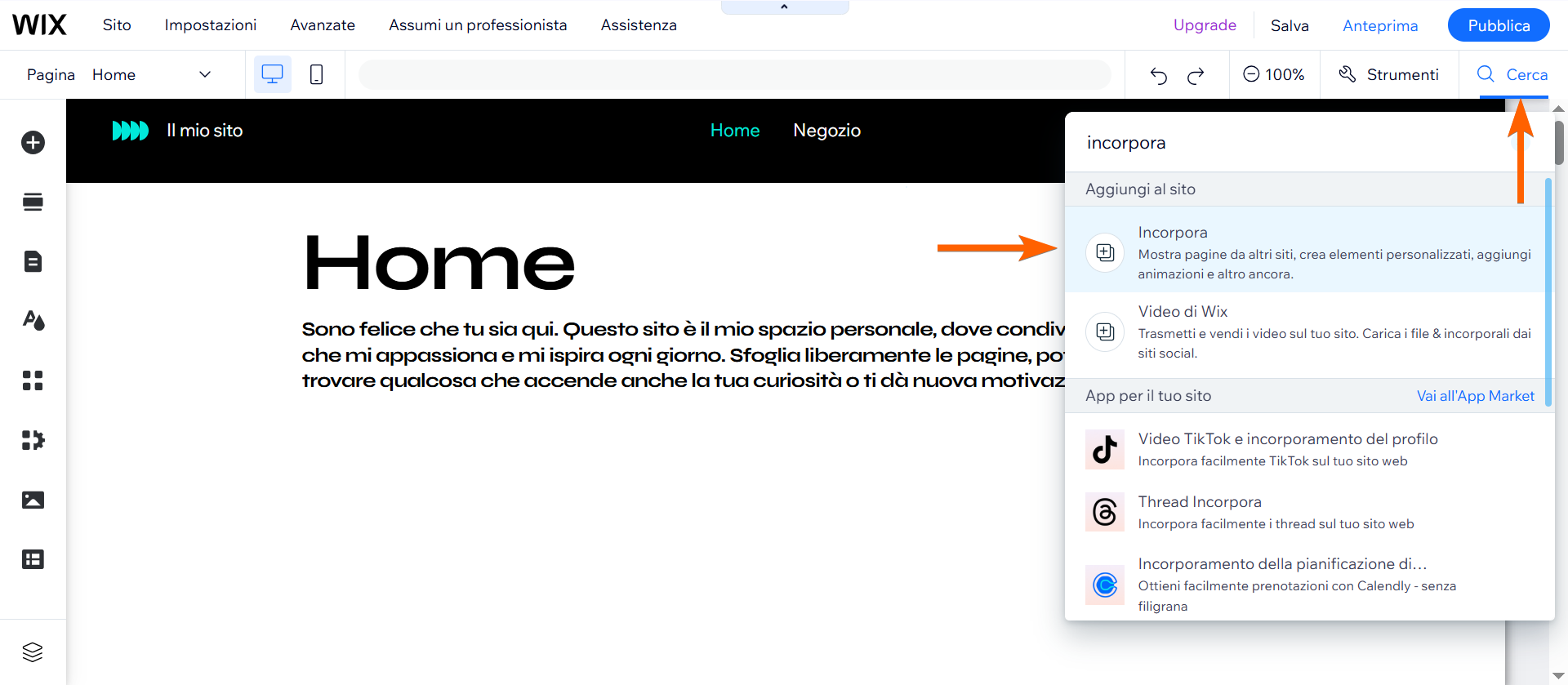Select the Il mio sito title text
Screen dimensions: 1568x685
pos(205,131)
